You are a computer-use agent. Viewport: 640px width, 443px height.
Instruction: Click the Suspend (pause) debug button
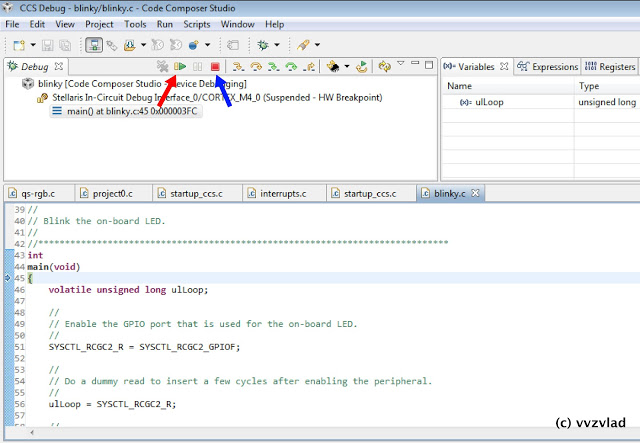tap(198, 66)
